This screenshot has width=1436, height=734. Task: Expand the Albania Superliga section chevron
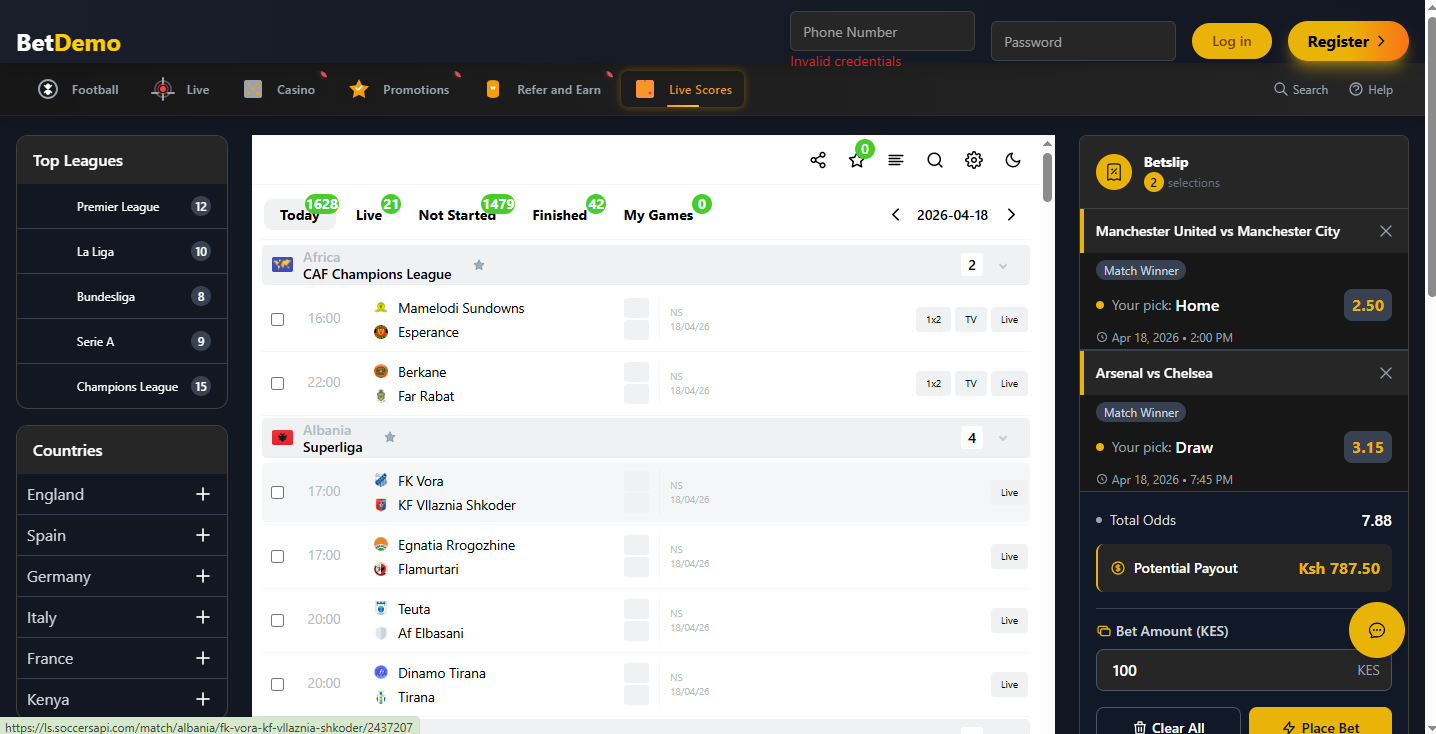pos(1003,437)
